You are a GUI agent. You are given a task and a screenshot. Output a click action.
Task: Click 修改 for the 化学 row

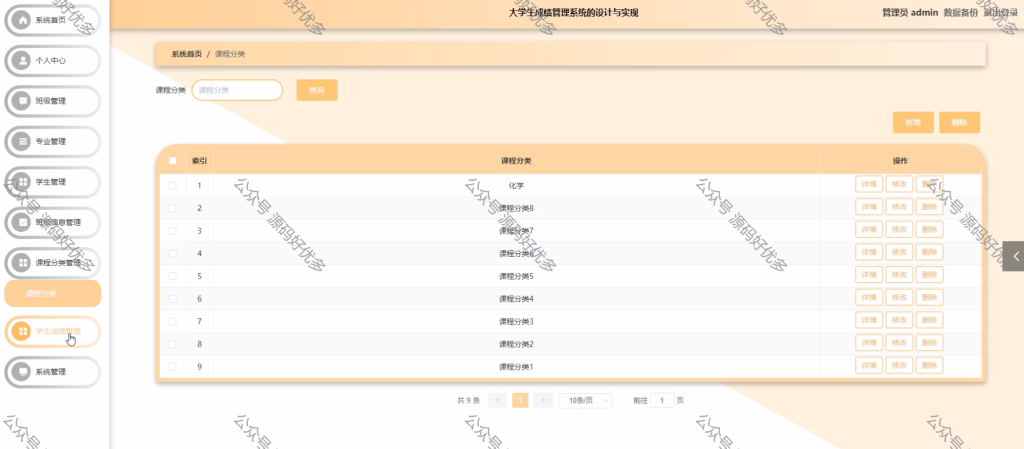click(x=899, y=185)
